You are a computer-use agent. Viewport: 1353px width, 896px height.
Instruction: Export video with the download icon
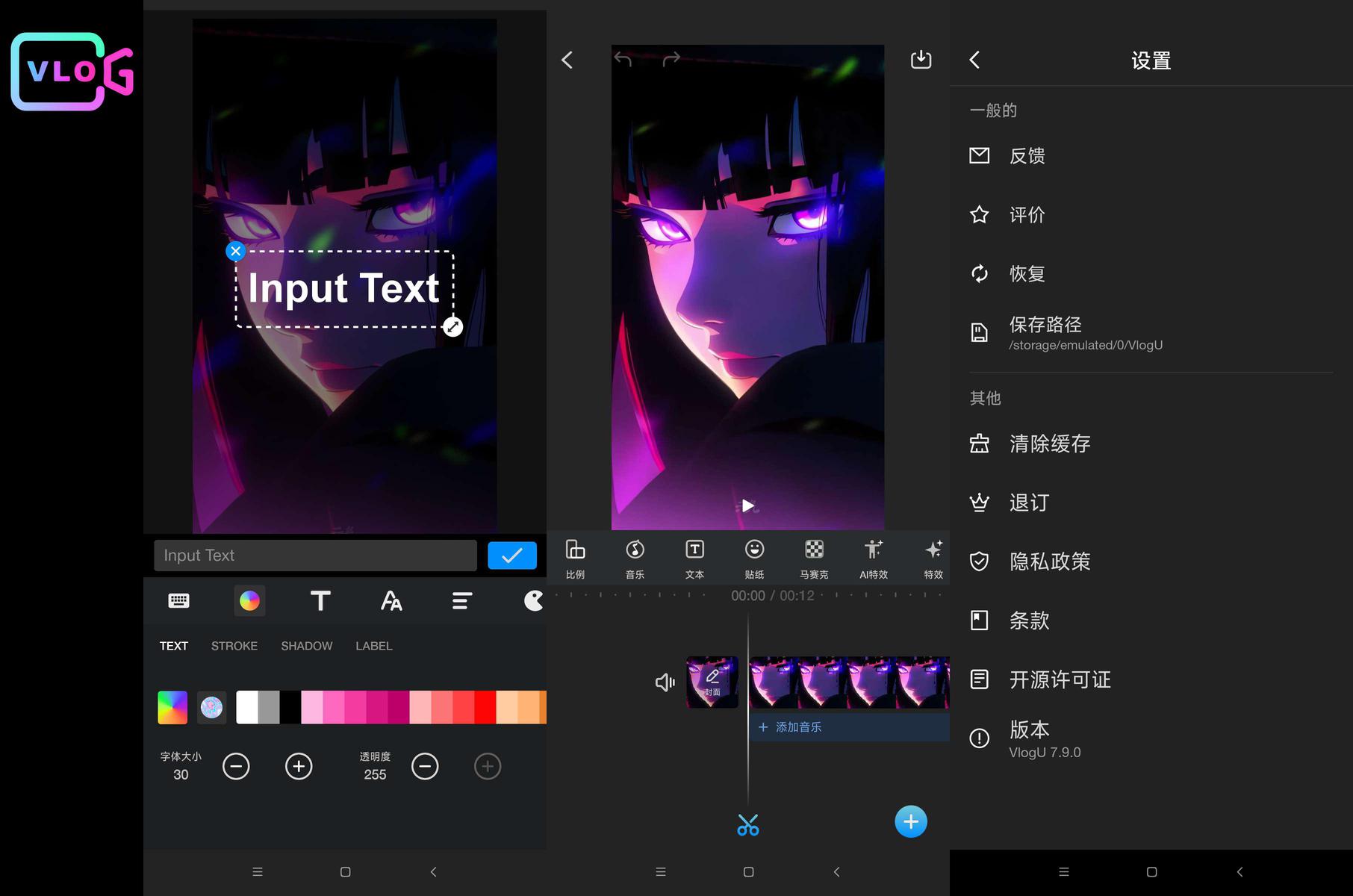click(921, 59)
